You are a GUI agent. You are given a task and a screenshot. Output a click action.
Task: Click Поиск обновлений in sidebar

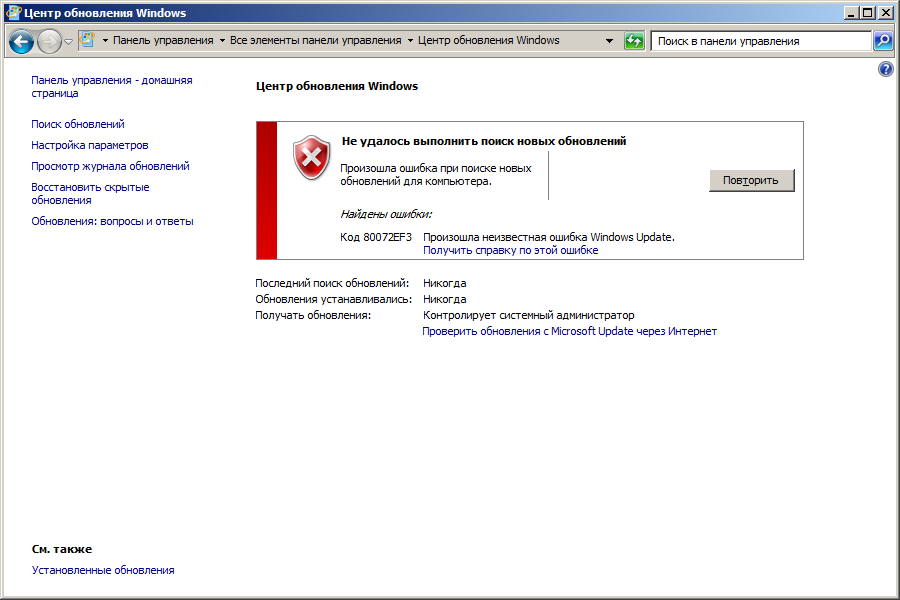tap(77, 124)
